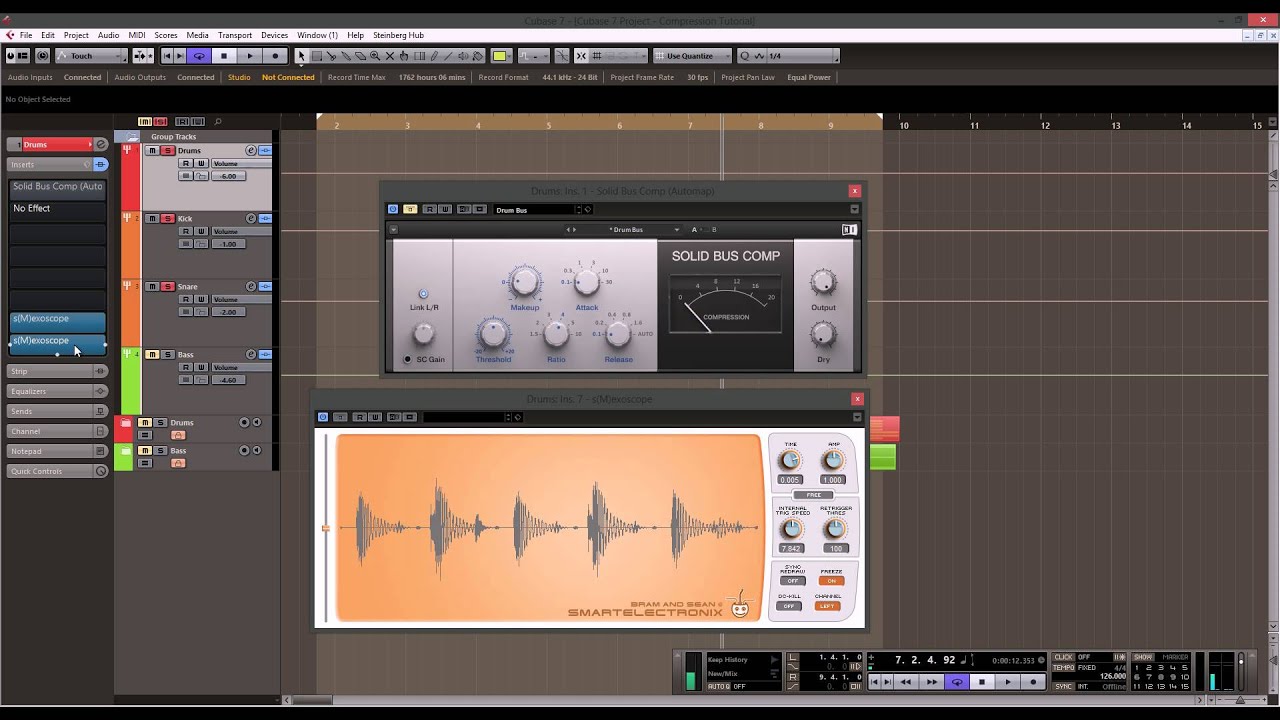Screen dimensions: 1280x720
Task: Toggle the SC Gain radio button
Action: click(x=408, y=359)
